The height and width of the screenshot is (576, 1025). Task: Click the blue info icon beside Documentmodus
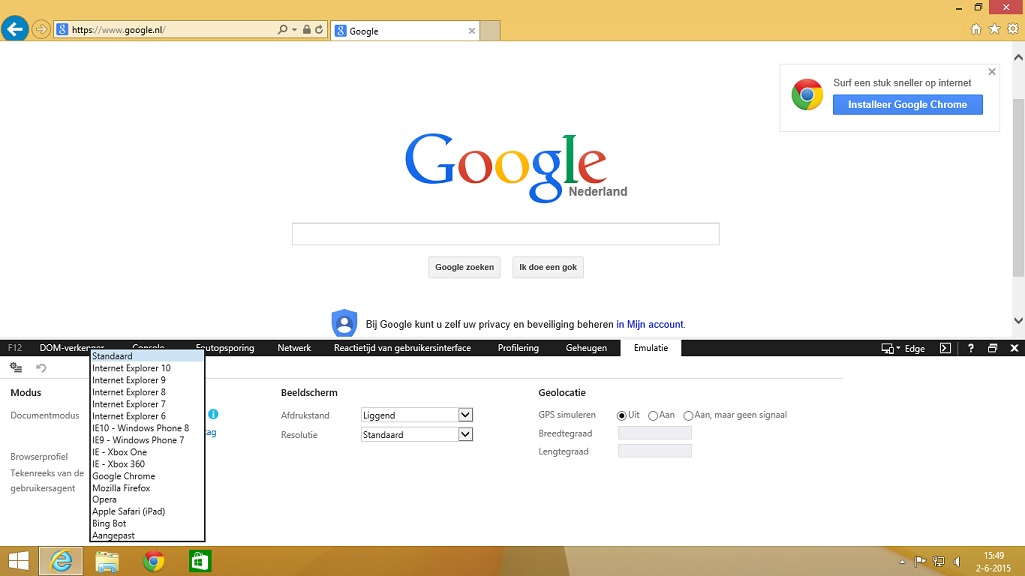tap(213, 414)
